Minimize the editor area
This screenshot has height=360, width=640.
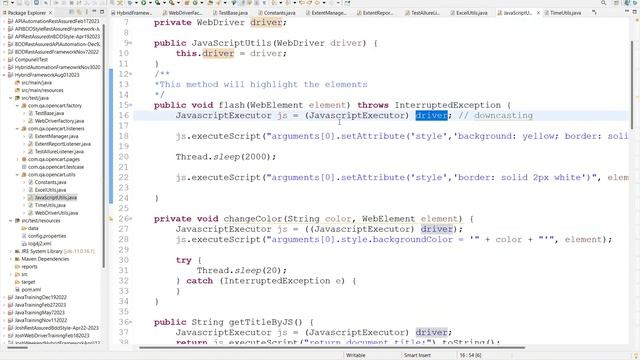pyautogui.click(x=627, y=12)
